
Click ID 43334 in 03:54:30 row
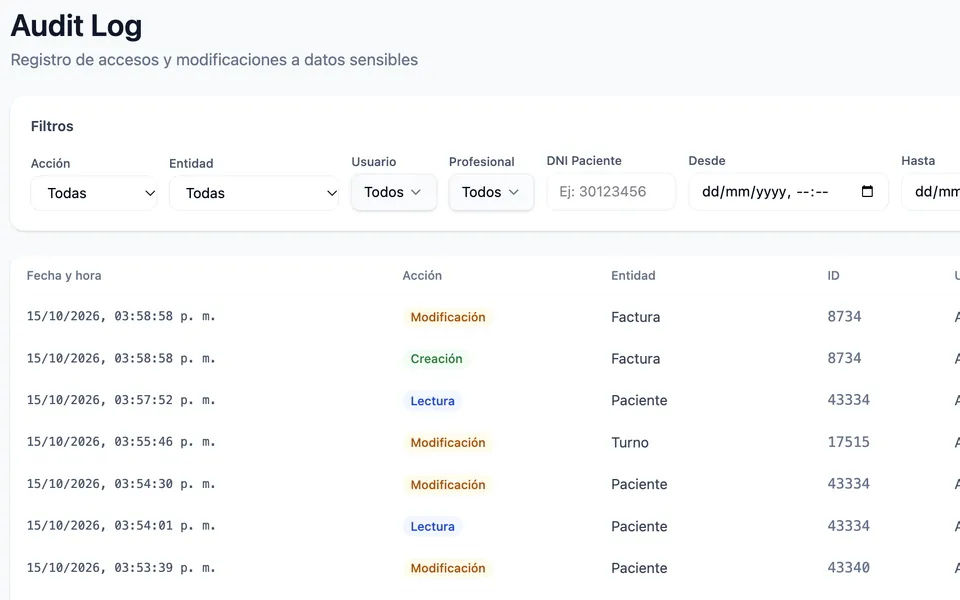(x=849, y=484)
